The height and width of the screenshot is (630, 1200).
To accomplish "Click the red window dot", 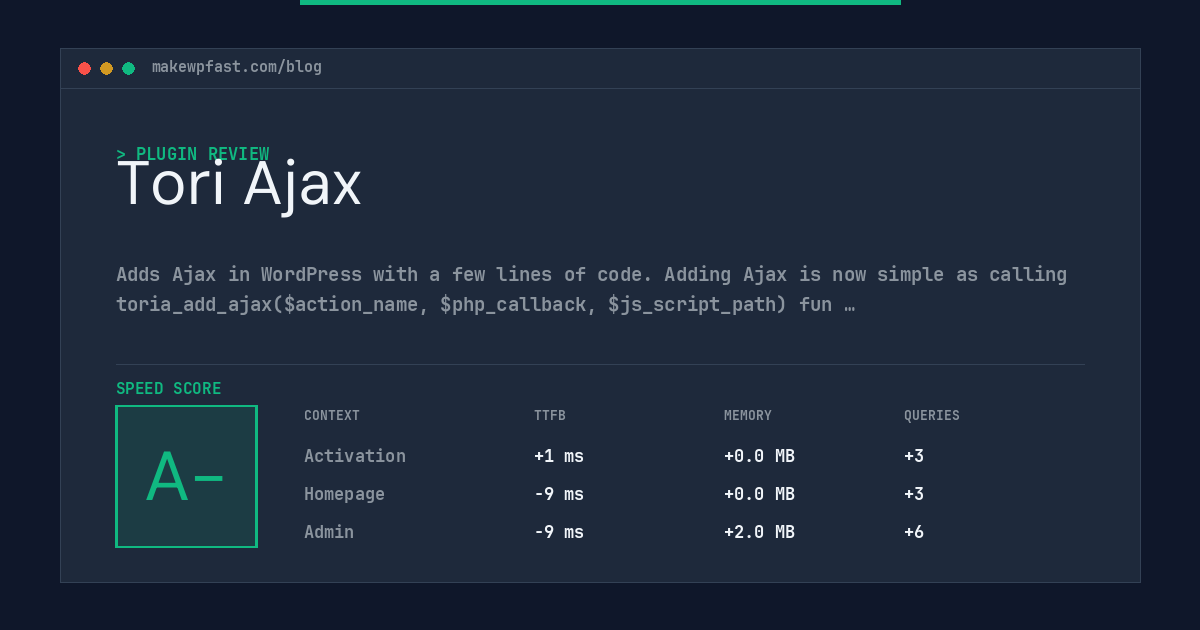I will pos(84,68).
